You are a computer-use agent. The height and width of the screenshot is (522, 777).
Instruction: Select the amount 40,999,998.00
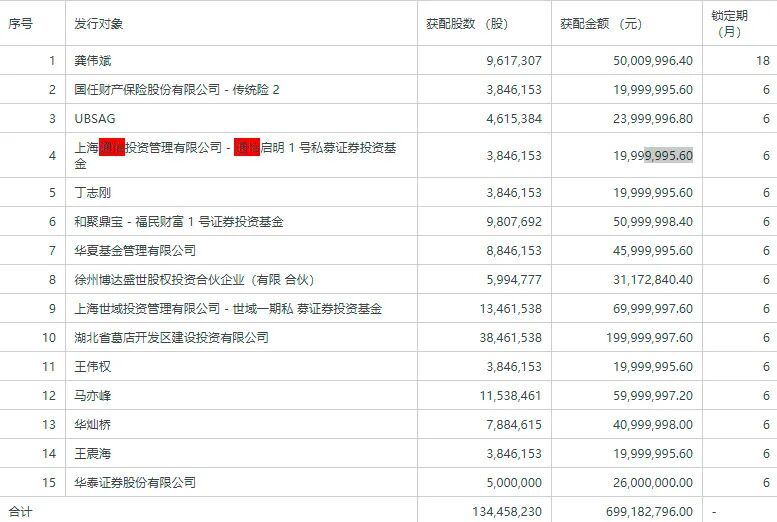(x=653, y=425)
